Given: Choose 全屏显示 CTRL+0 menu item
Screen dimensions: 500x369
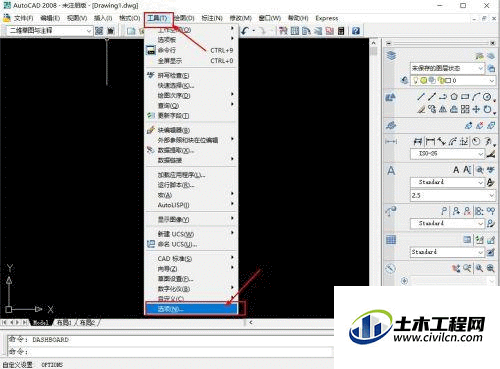Looking at the screenshot, I should click(x=191, y=61).
